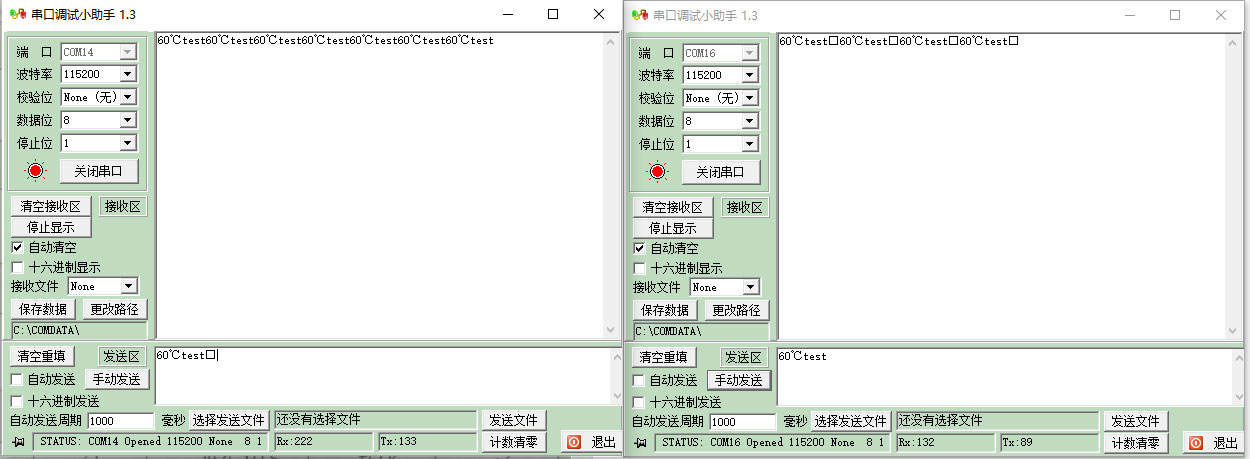Click 选择发送文件 in COM16 window
The height and width of the screenshot is (459, 1250).
pyautogui.click(x=851, y=421)
